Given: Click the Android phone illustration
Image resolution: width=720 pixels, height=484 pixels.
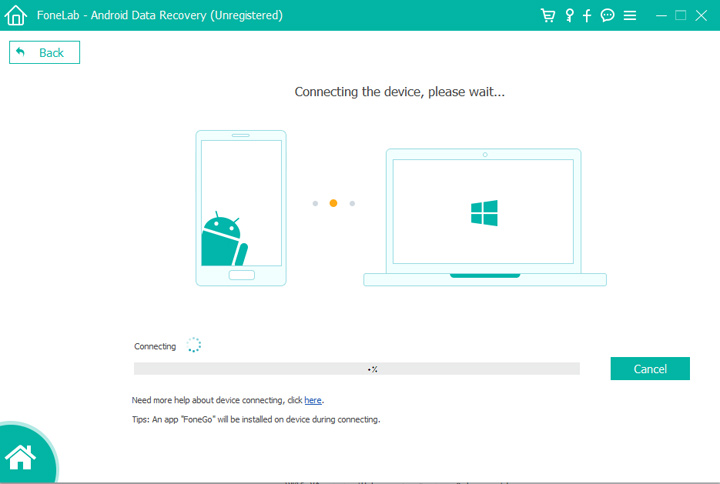Looking at the screenshot, I should coord(241,208).
